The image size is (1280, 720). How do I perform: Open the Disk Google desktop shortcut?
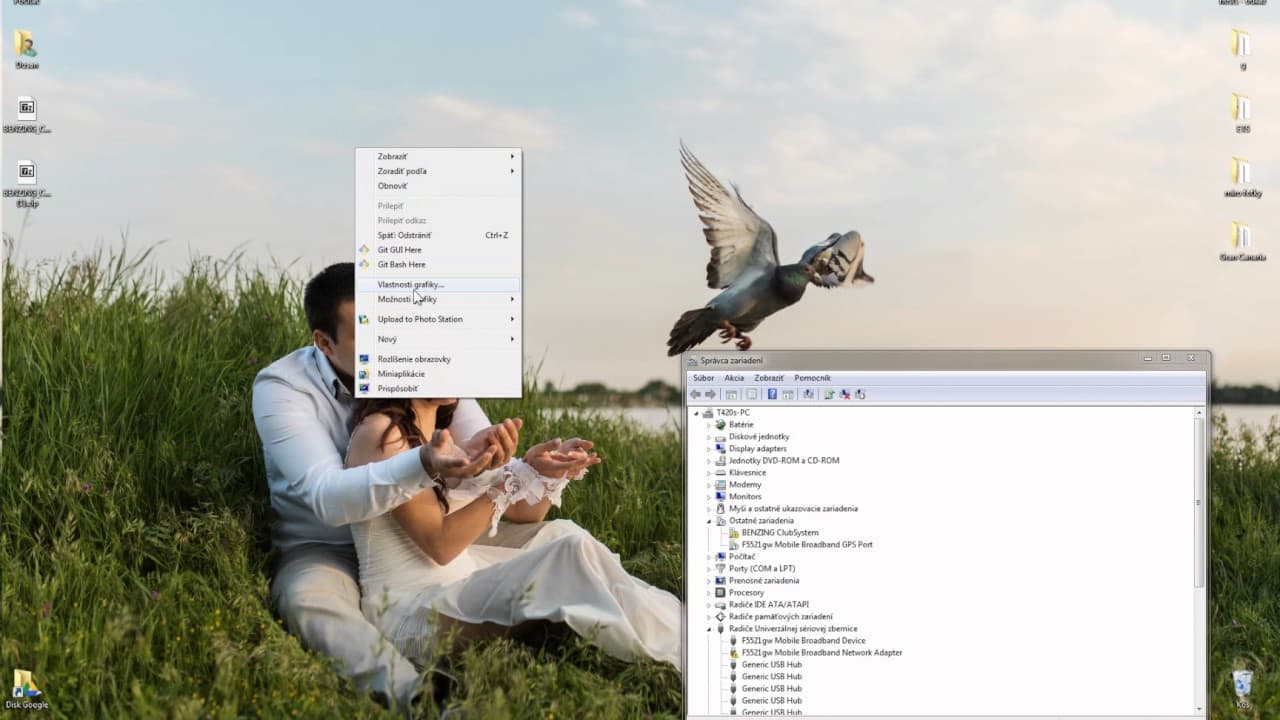[x=25, y=688]
